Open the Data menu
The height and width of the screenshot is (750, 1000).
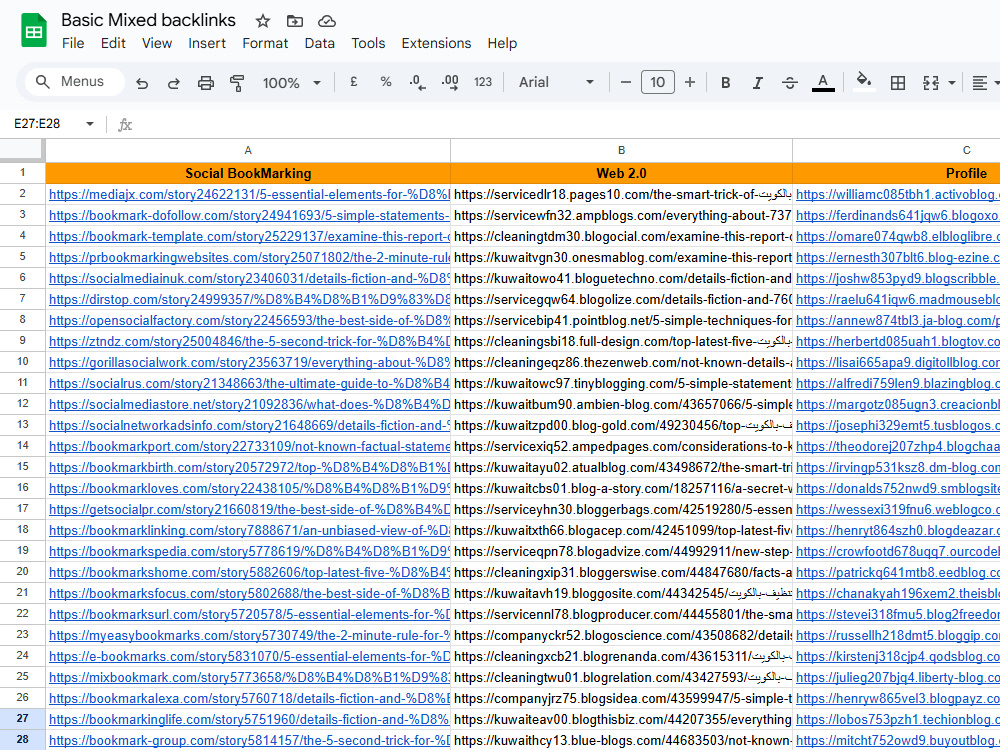[320, 43]
